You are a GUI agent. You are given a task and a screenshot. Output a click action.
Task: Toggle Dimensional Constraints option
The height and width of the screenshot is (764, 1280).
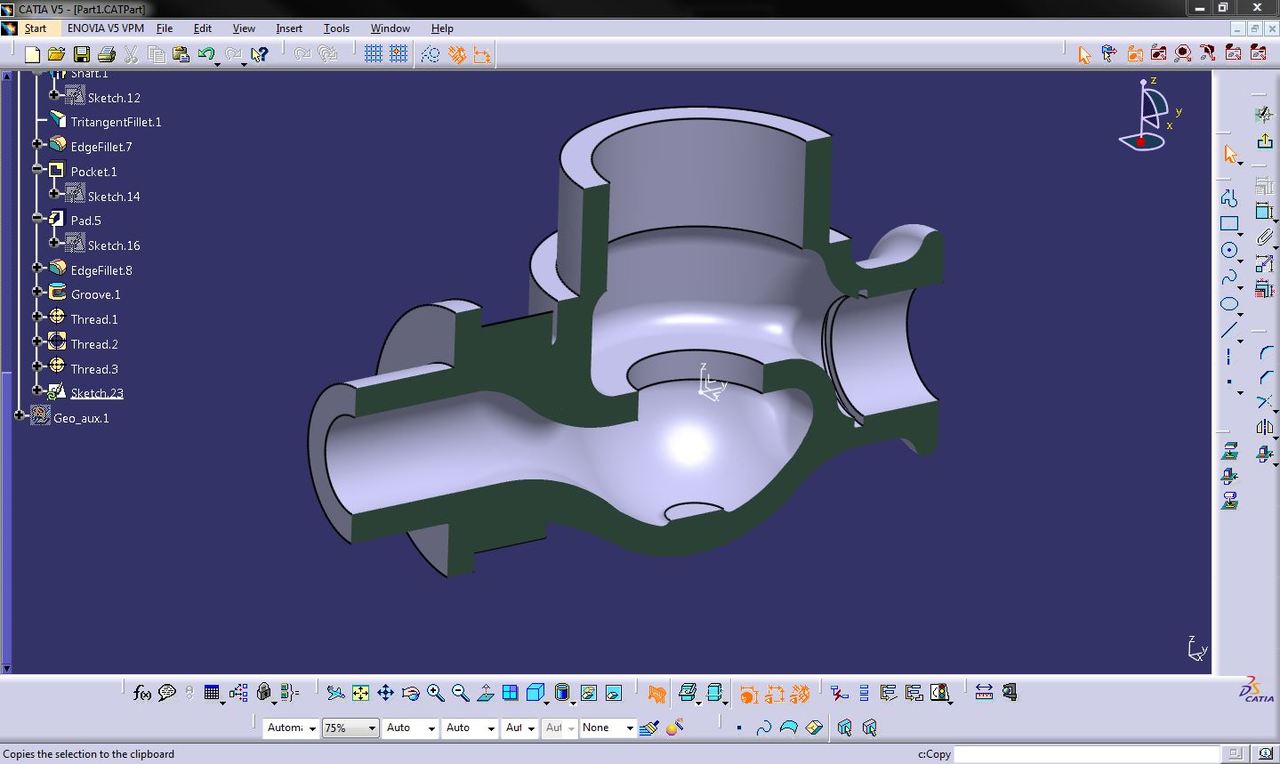(x=481, y=54)
